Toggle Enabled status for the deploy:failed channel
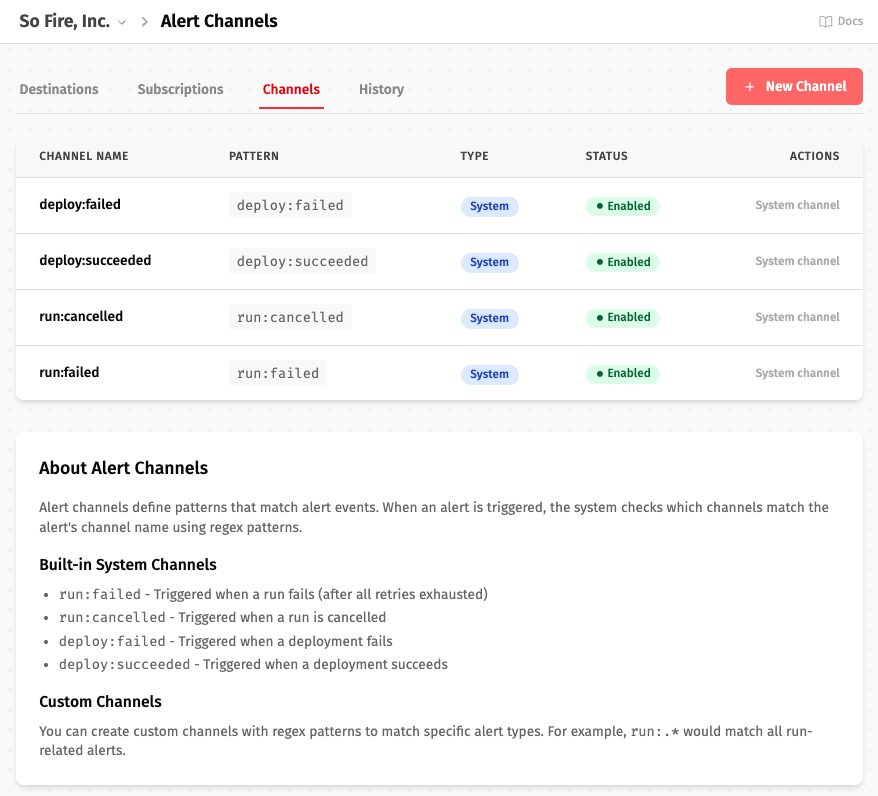Screen dimensions: 878x796 tap(622, 206)
